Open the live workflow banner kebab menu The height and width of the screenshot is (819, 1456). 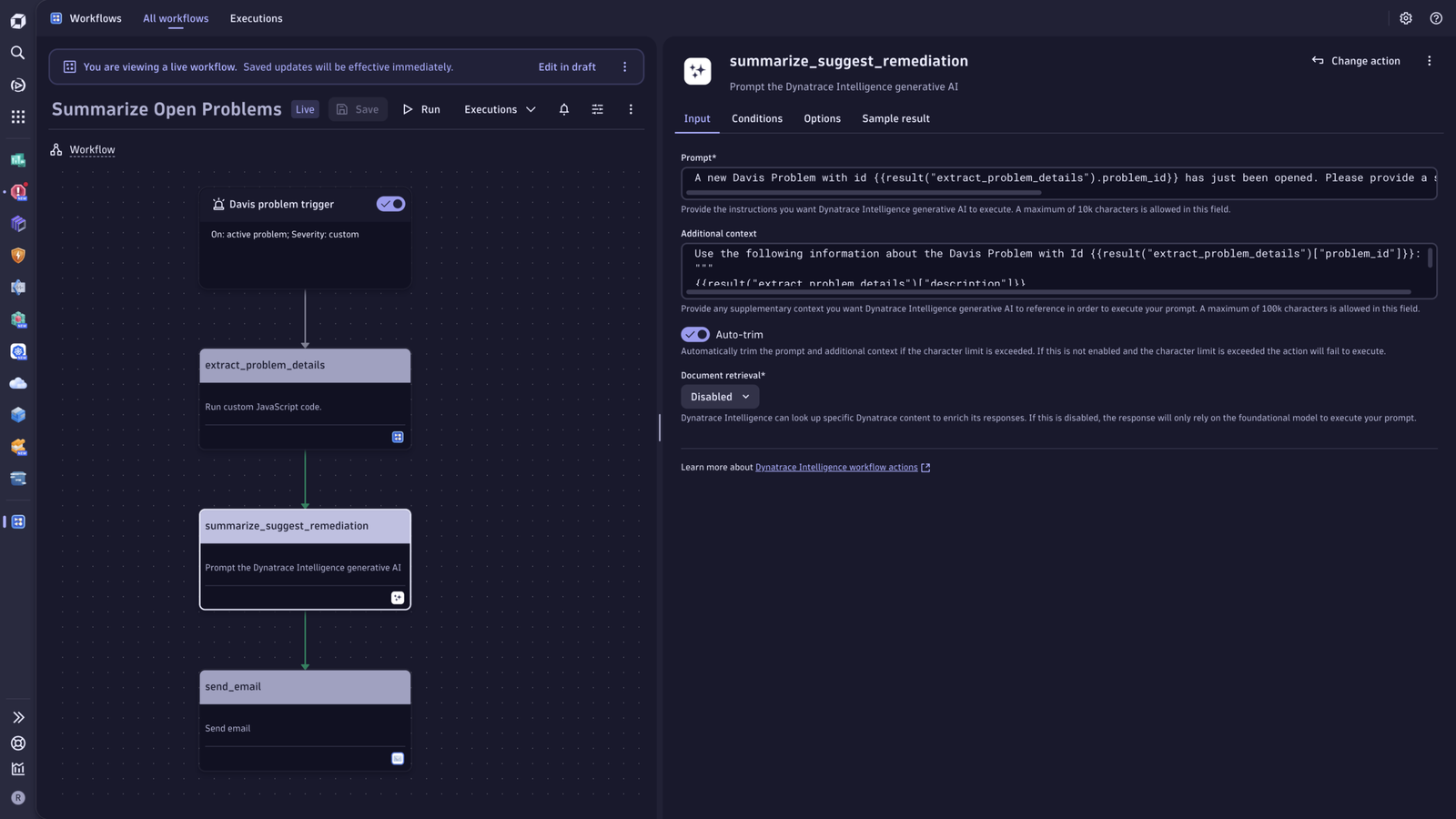(x=624, y=66)
